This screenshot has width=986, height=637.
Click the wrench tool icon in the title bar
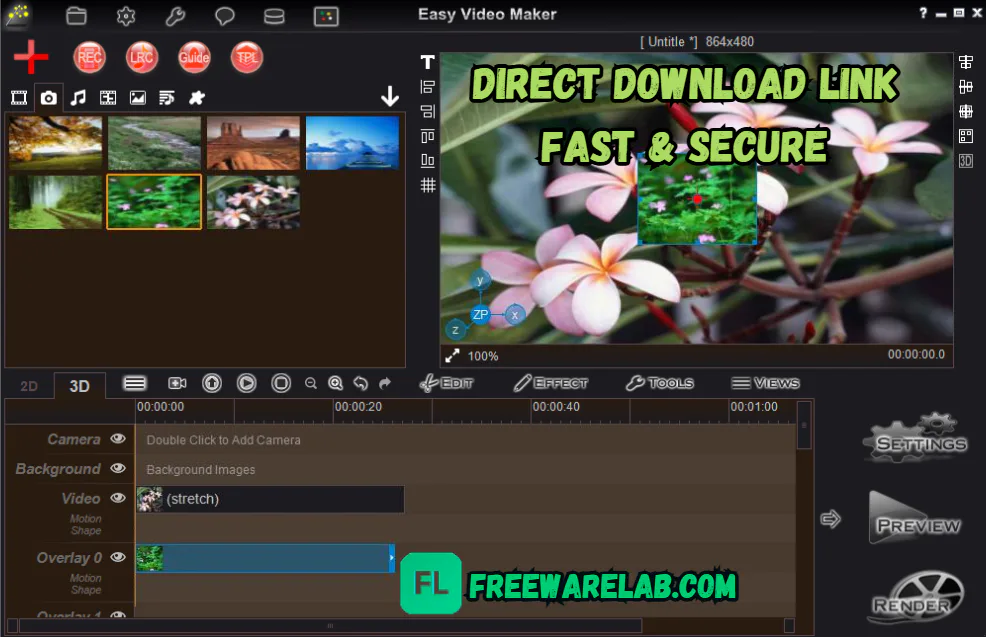coord(175,16)
